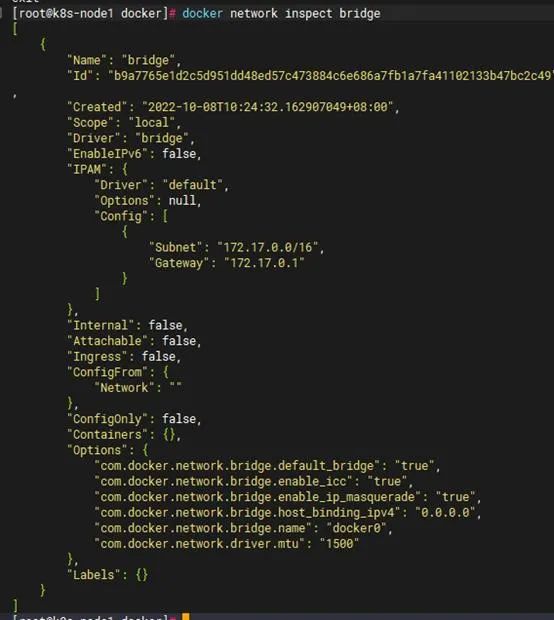Click the network Id hash value
The width and height of the screenshot is (554, 620).
331,76
